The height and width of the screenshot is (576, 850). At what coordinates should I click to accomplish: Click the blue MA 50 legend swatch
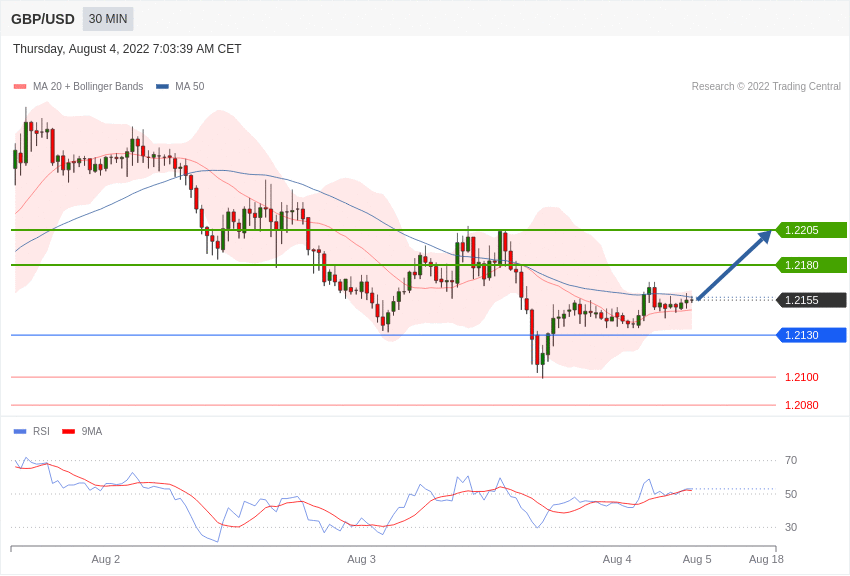pyautogui.click(x=162, y=86)
